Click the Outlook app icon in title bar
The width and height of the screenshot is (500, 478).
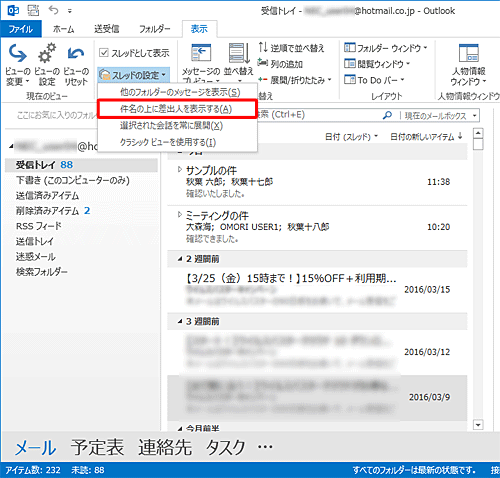click(13, 11)
